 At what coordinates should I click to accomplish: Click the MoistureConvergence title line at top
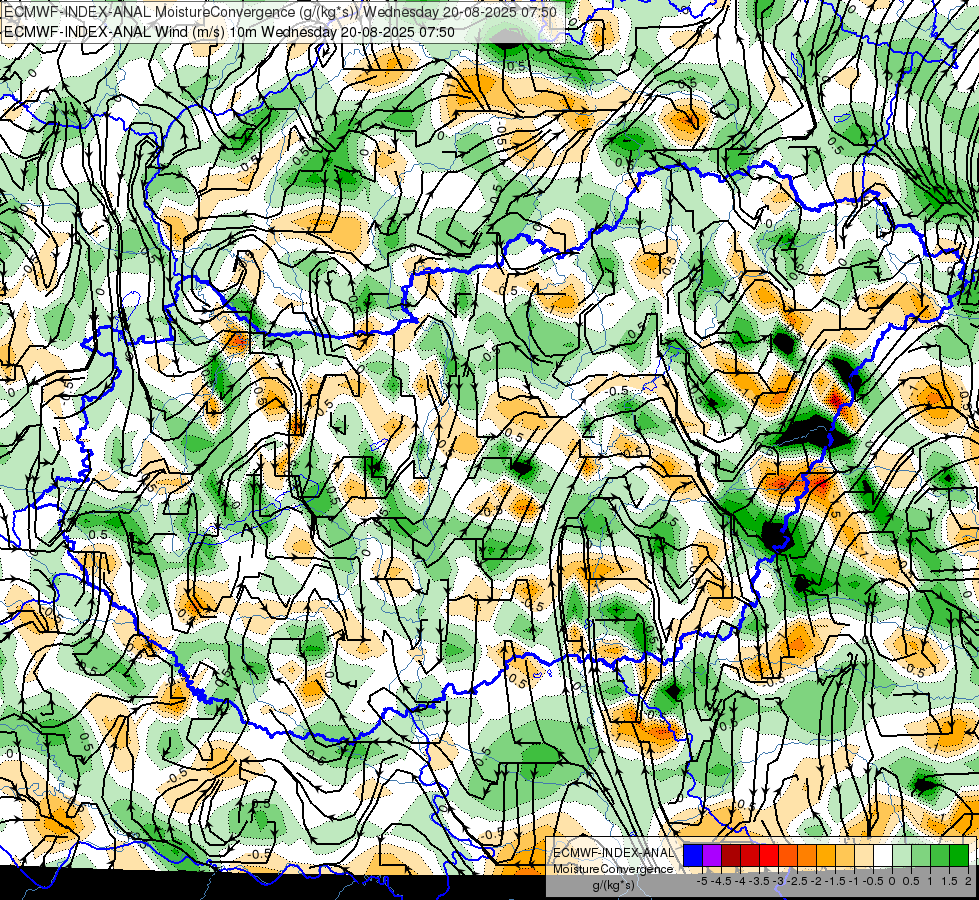point(280,11)
